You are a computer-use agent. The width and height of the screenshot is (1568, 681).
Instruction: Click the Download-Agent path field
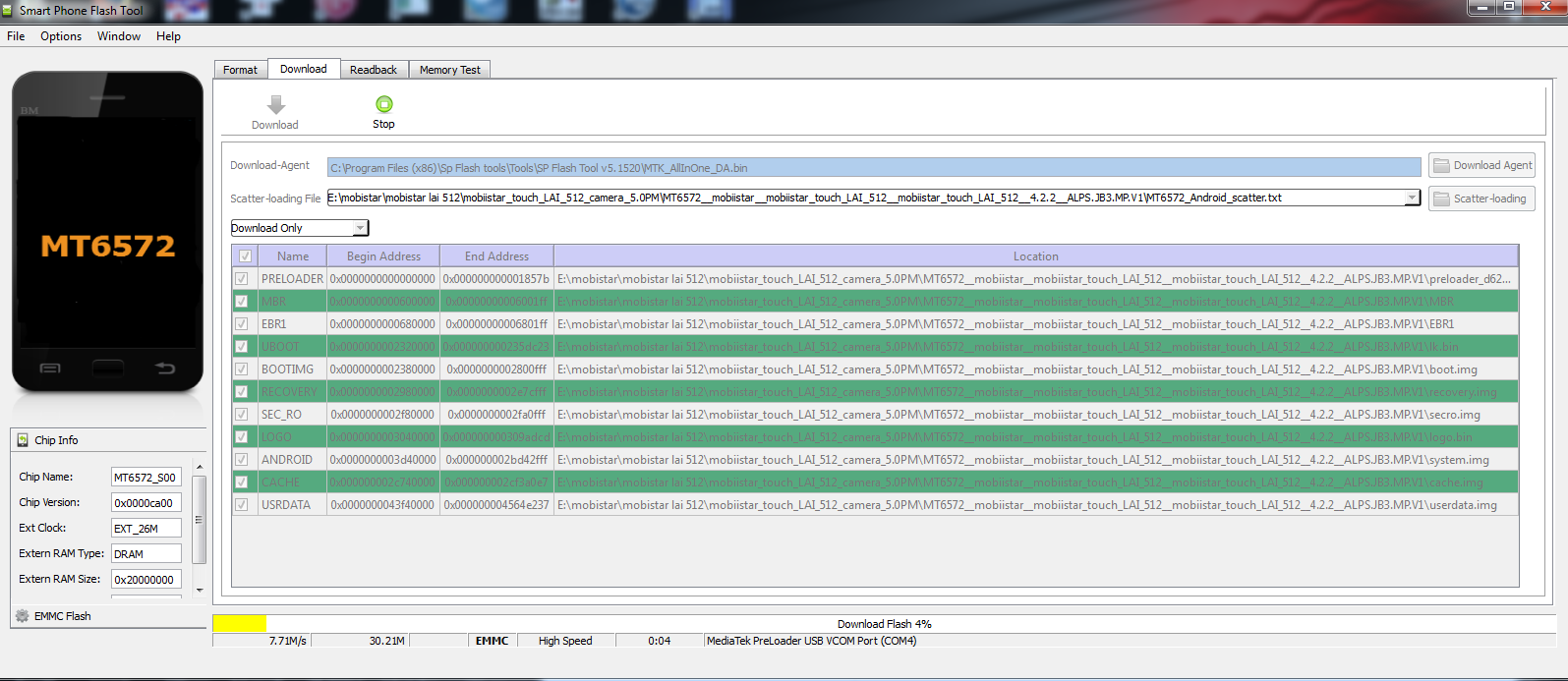[874, 168]
